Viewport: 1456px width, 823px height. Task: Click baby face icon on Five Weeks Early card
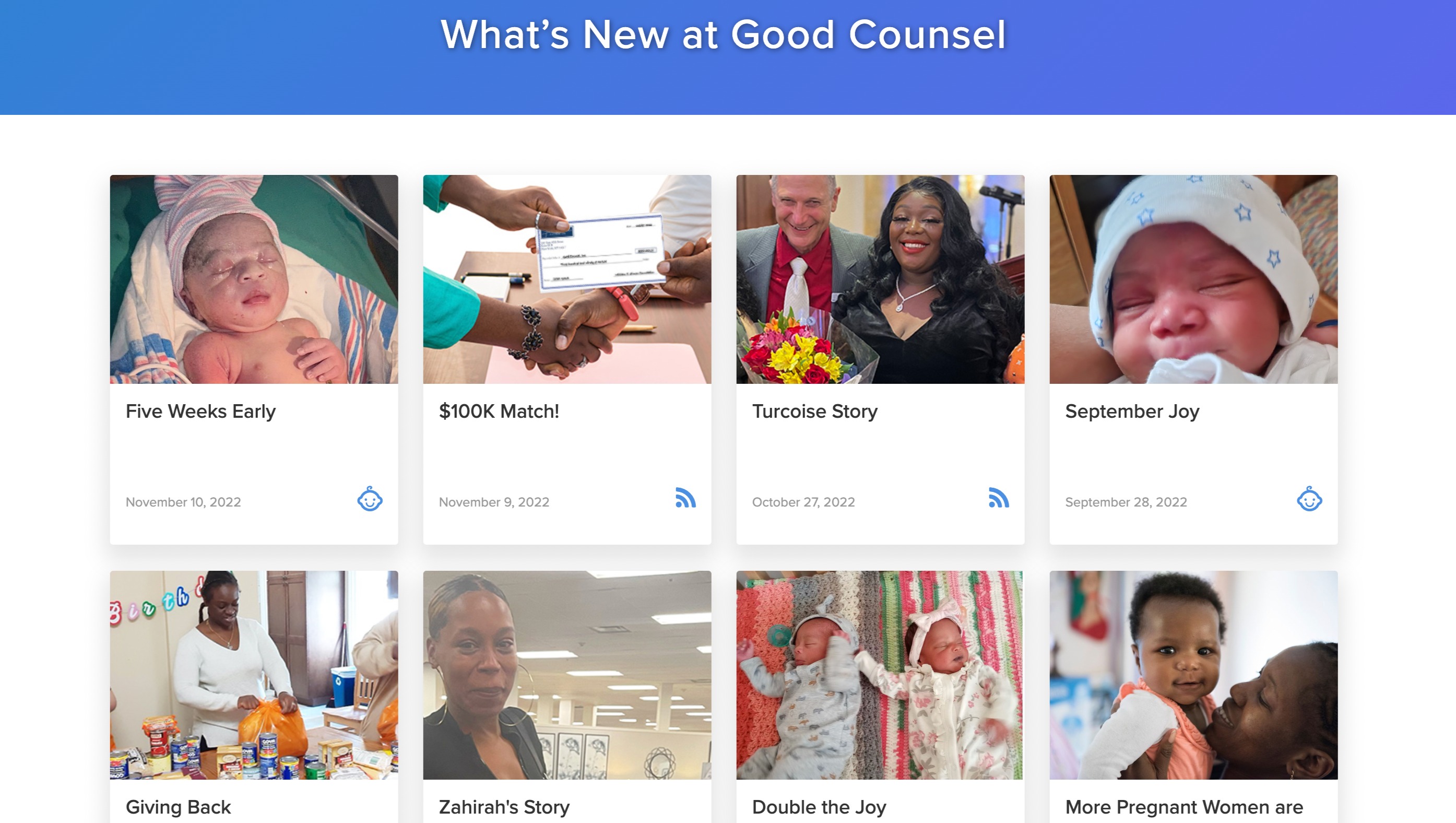[x=370, y=499]
